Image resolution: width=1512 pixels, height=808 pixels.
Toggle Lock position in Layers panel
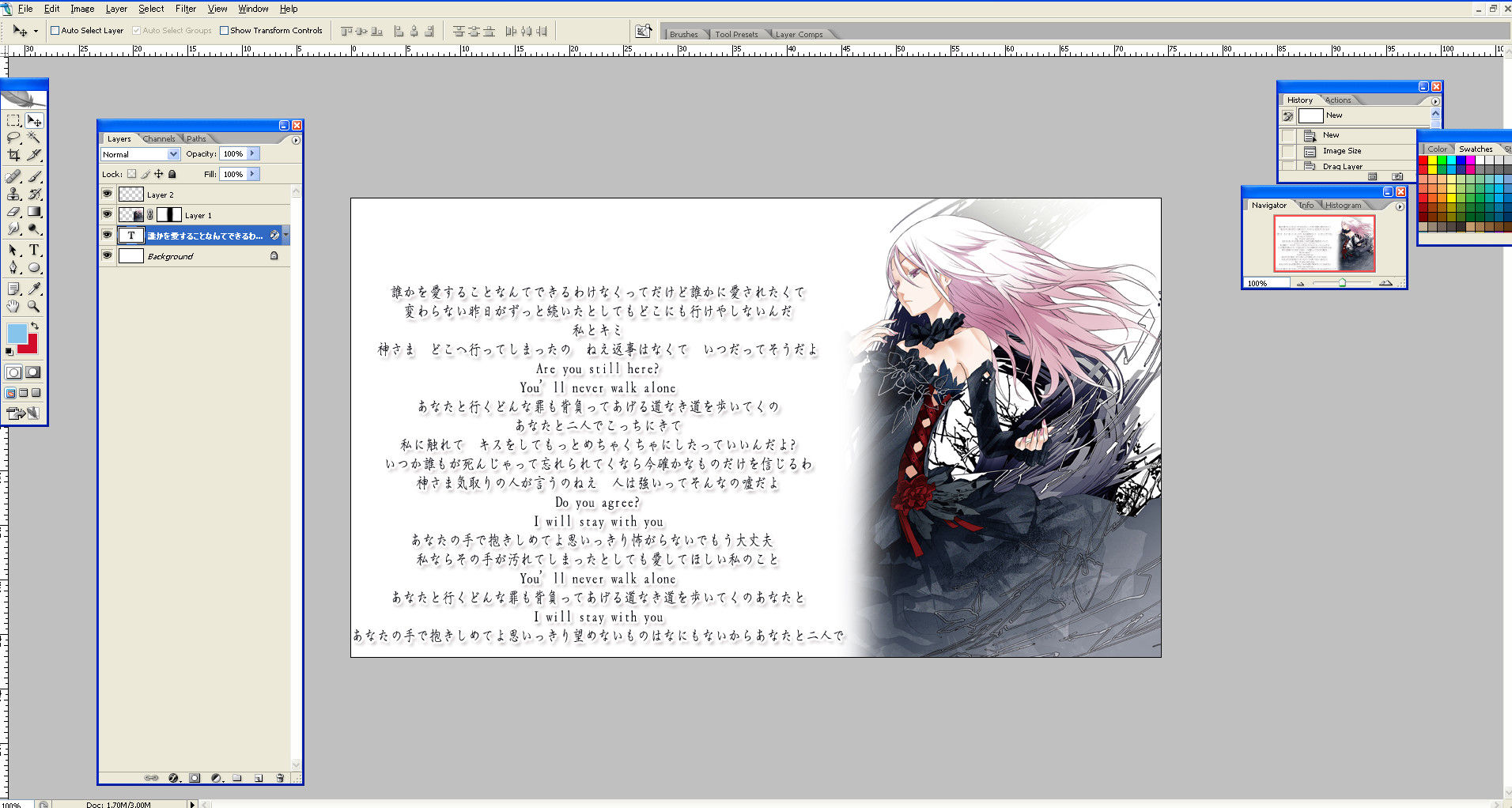tap(159, 174)
